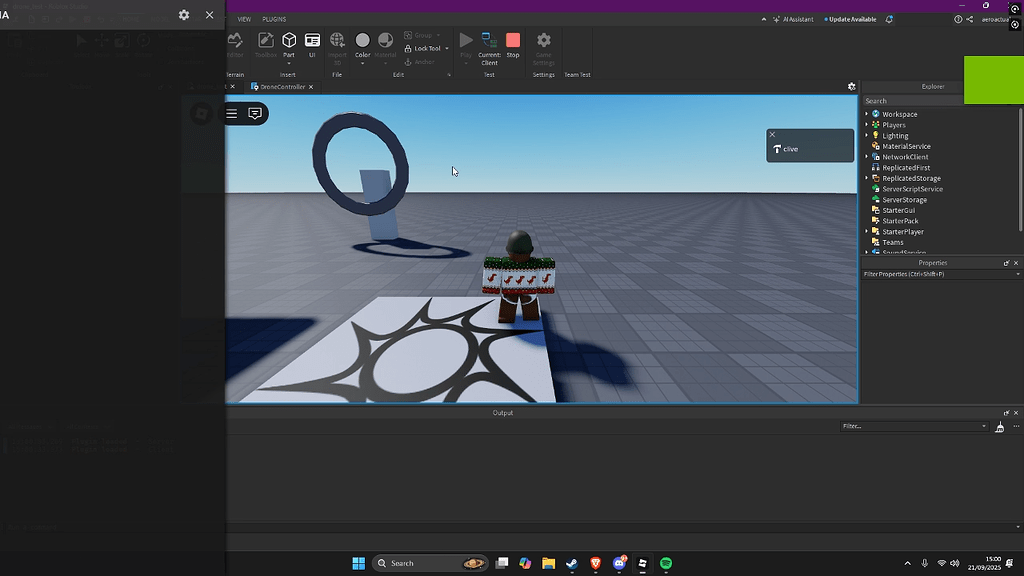
Task: Launch Spotify from the taskbar
Action: point(666,563)
